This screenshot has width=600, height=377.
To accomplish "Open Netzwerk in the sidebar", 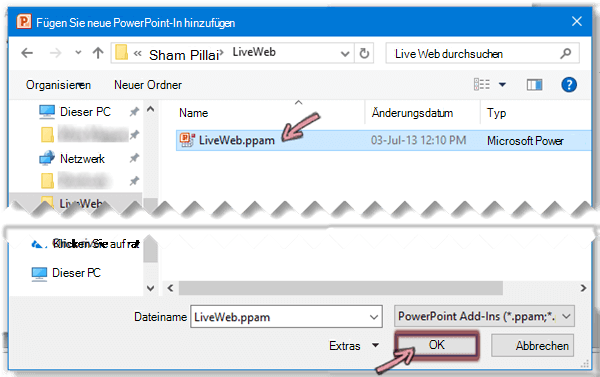I will [x=82, y=158].
